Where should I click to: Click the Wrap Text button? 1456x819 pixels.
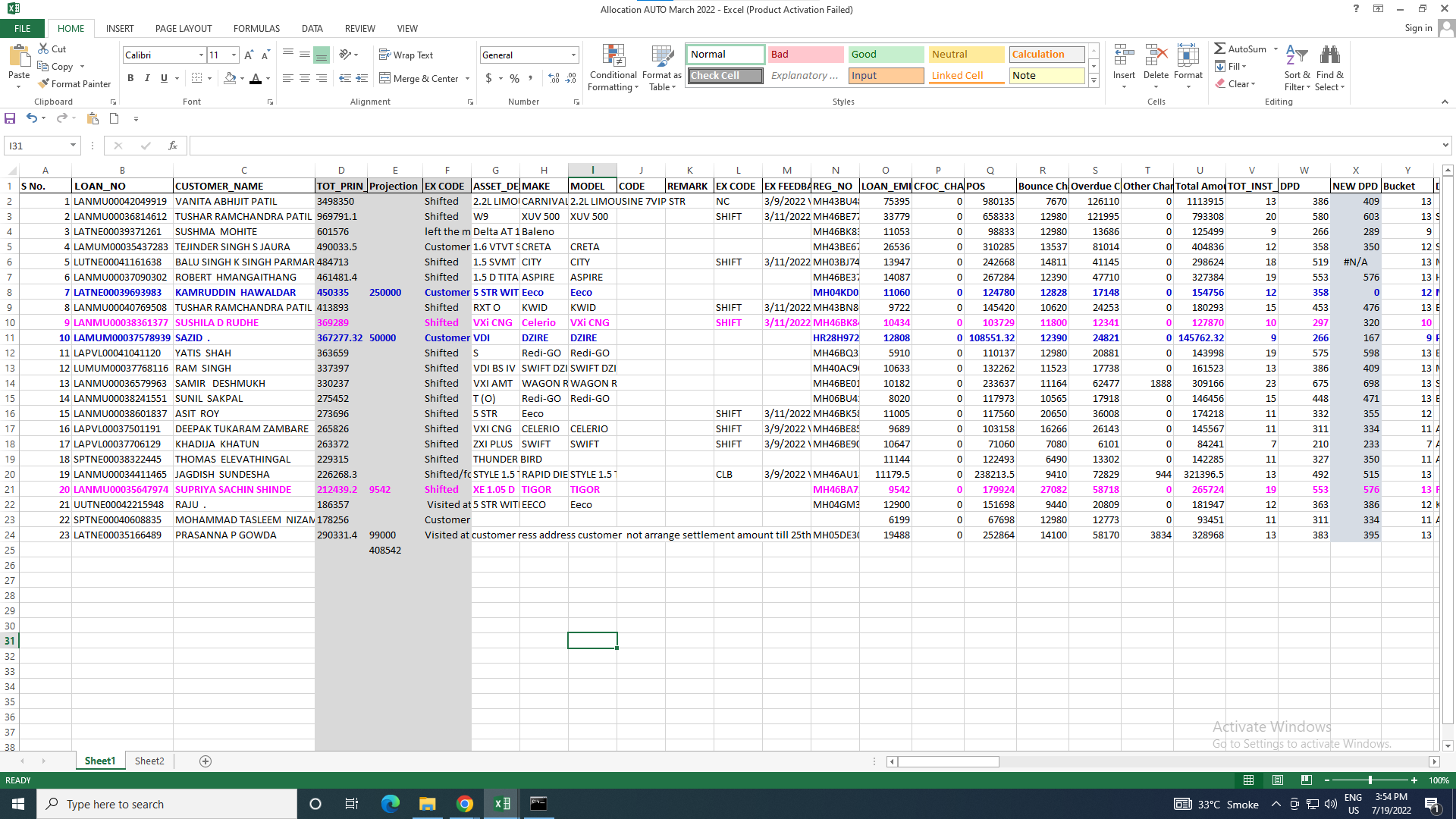(406, 55)
